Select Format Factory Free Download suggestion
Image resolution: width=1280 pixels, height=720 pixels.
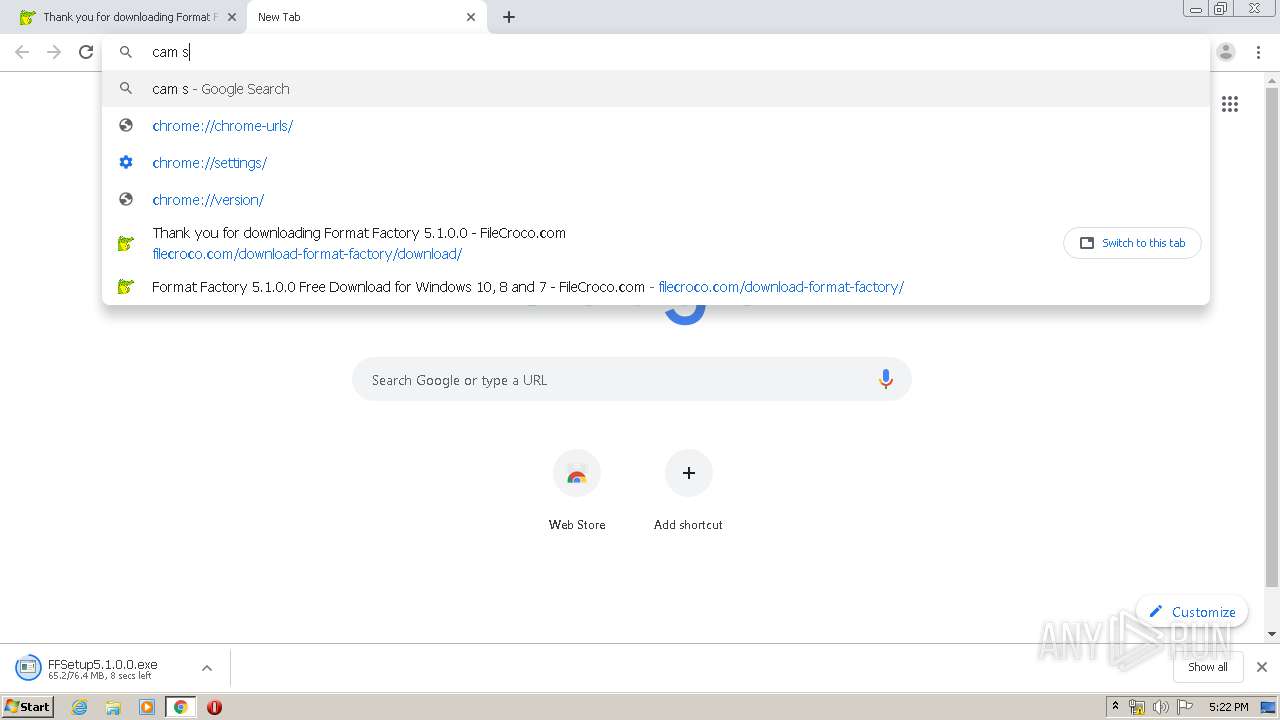(656, 286)
